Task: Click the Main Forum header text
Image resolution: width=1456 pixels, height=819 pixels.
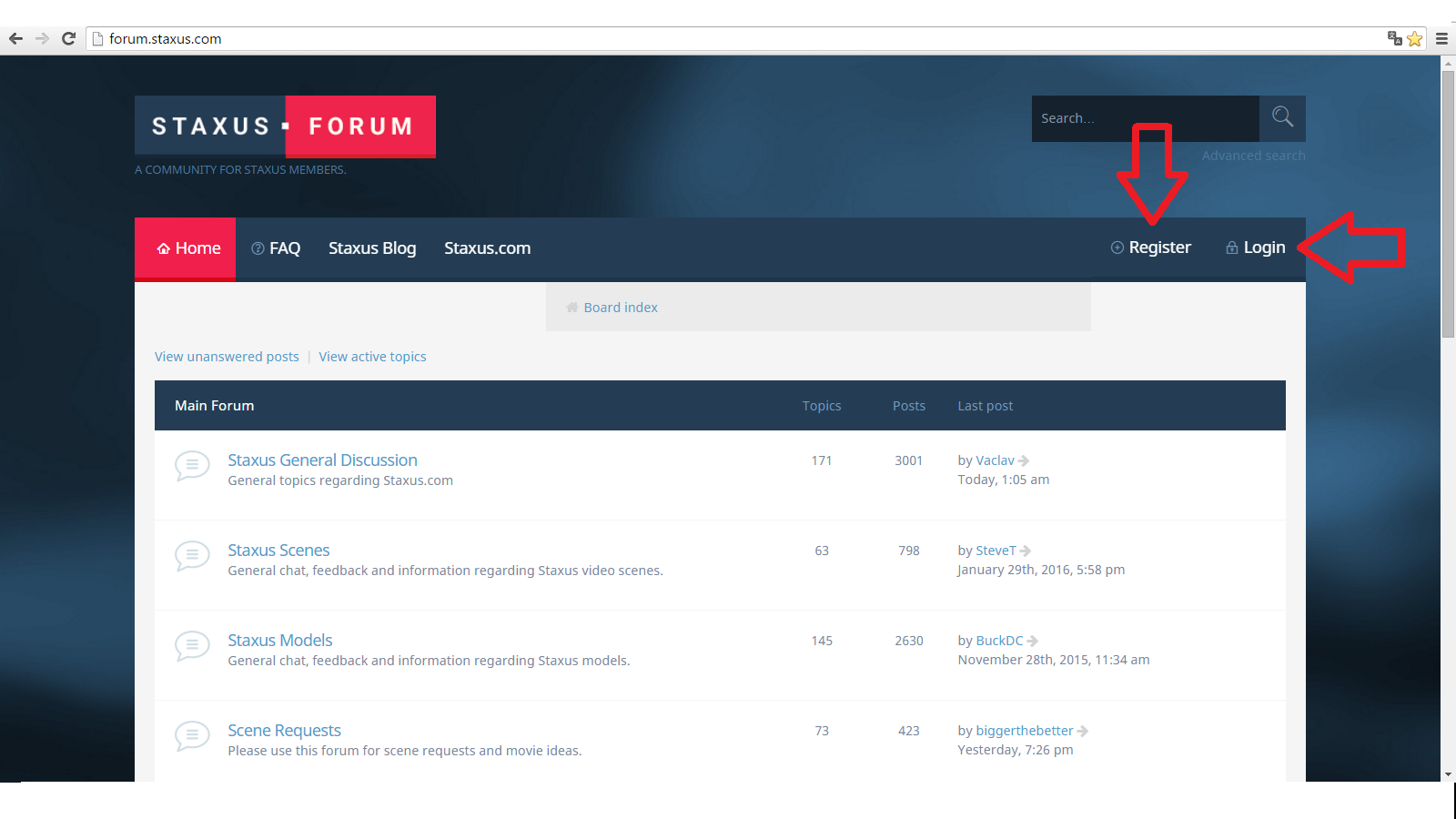Action: click(x=215, y=406)
